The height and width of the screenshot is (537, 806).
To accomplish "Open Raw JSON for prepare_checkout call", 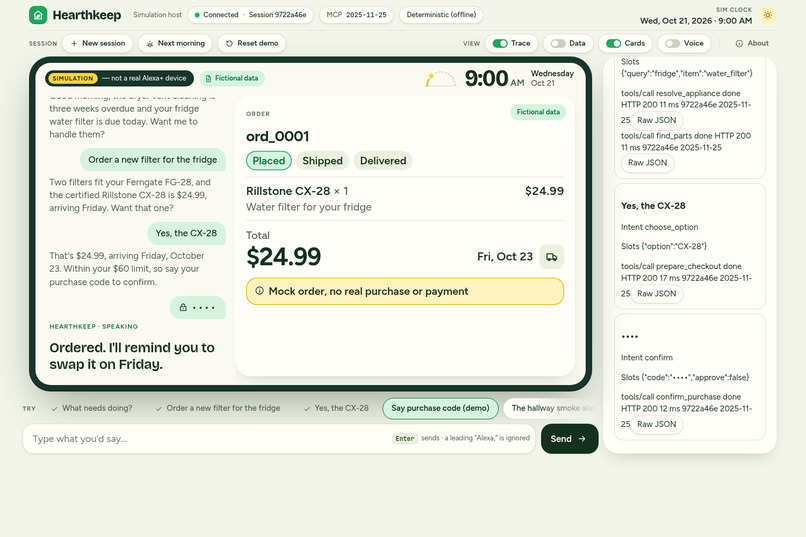I will click(656, 294).
